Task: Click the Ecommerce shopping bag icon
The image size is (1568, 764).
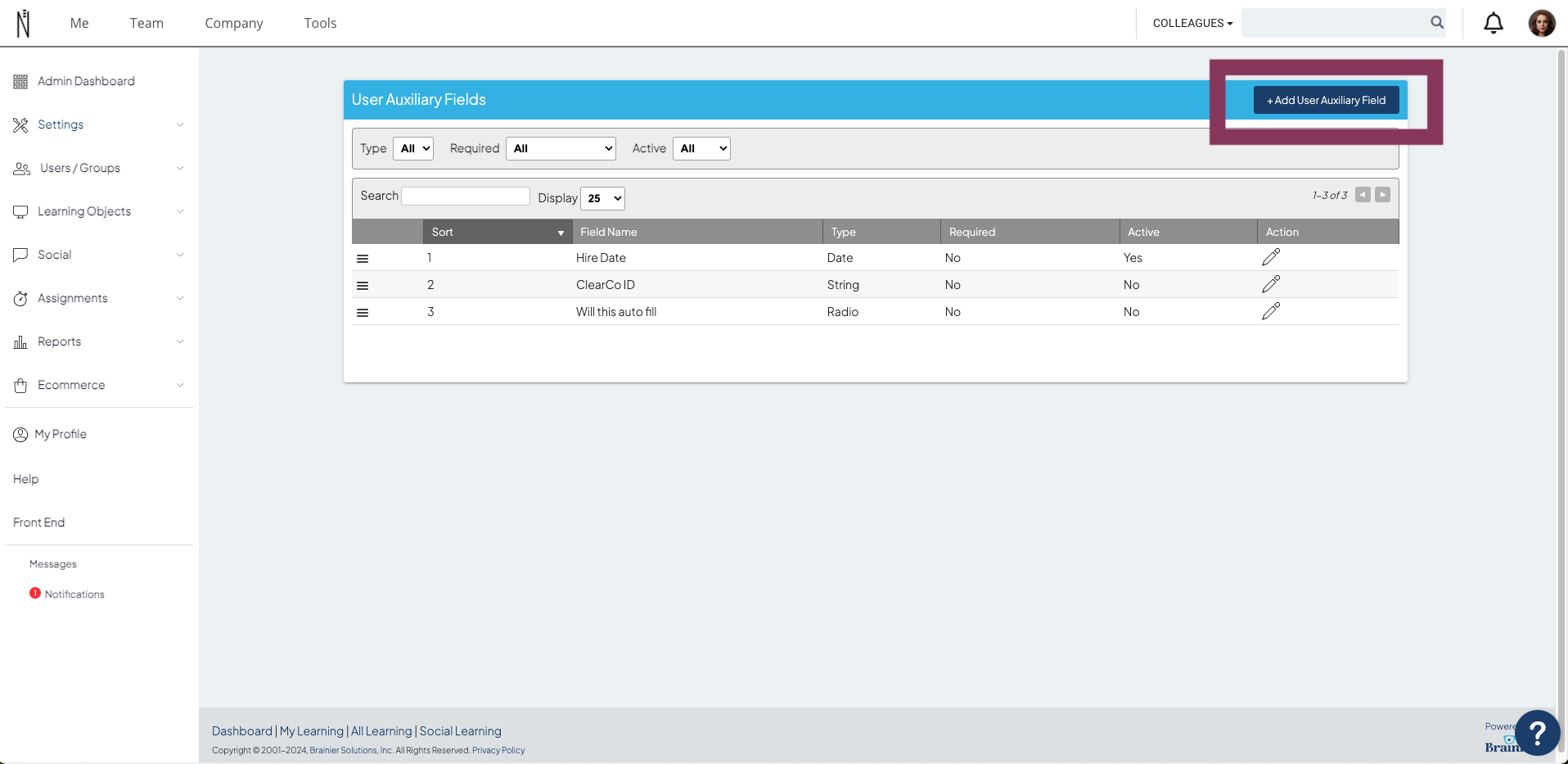Action: tap(20, 386)
